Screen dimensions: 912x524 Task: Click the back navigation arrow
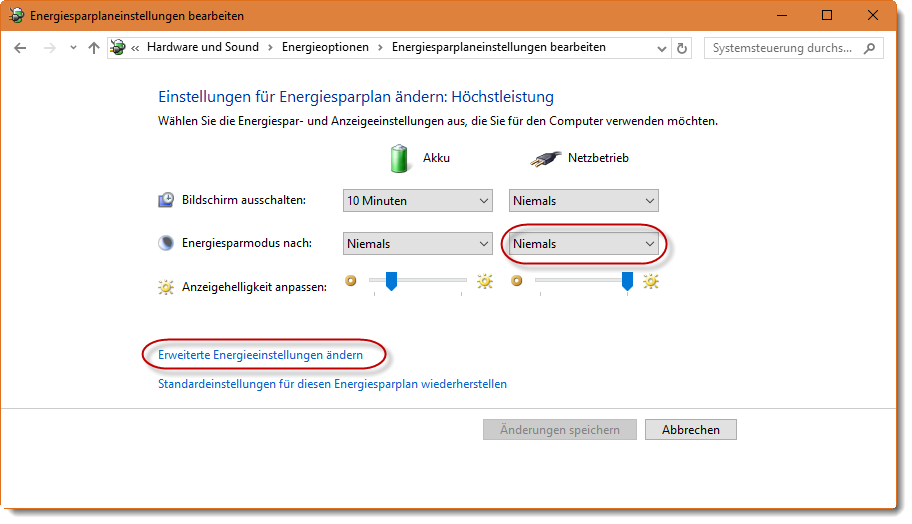tap(21, 48)
